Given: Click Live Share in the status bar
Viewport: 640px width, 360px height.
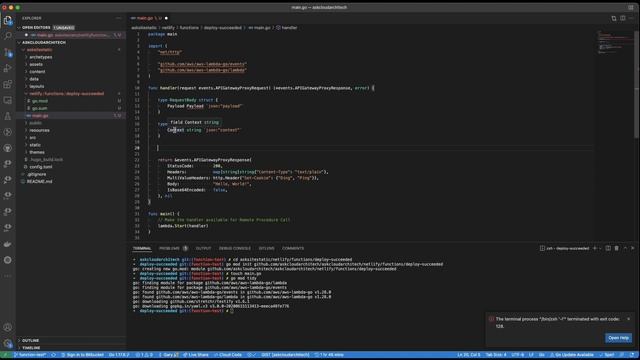Looking at the screenshot, I should point(196,355).
